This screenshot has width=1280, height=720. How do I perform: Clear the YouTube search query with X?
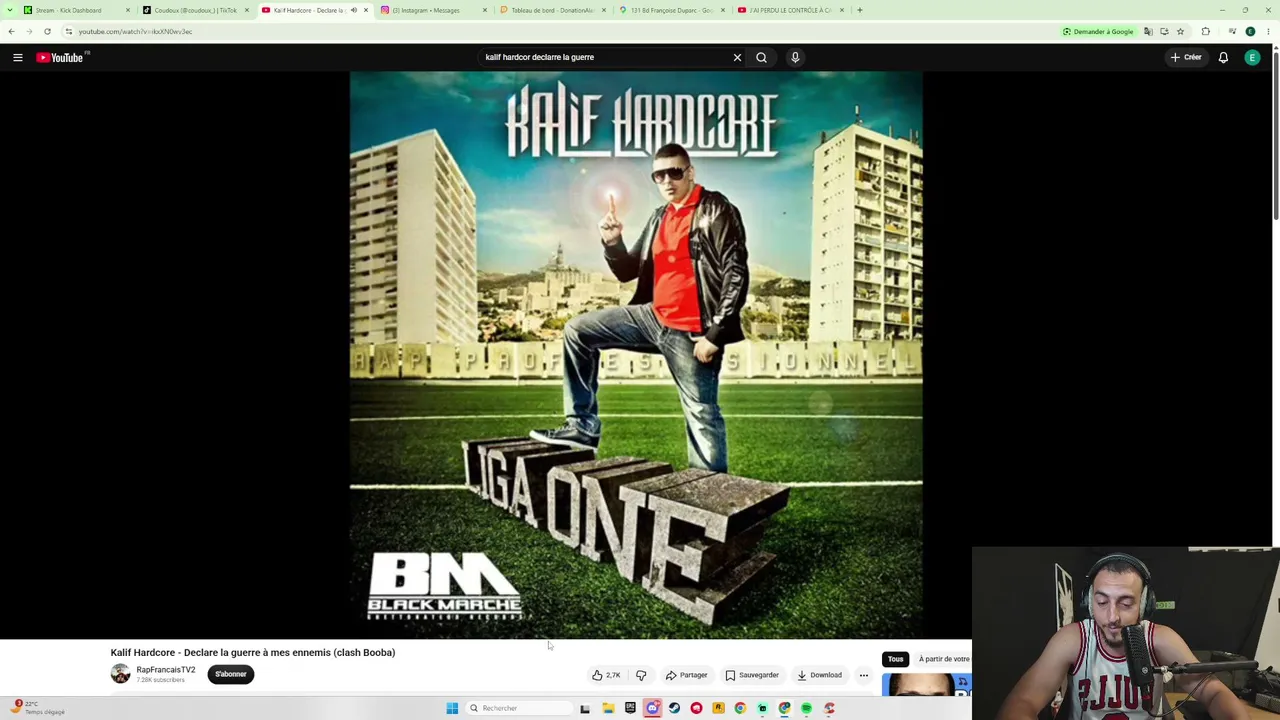click(737, 58)
